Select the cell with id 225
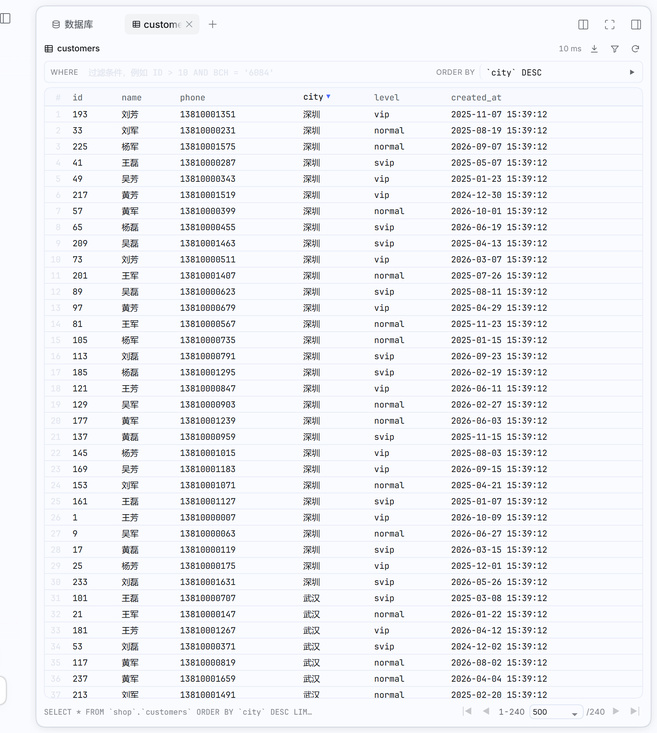The image size is (657, 733). tap(80, 147)
